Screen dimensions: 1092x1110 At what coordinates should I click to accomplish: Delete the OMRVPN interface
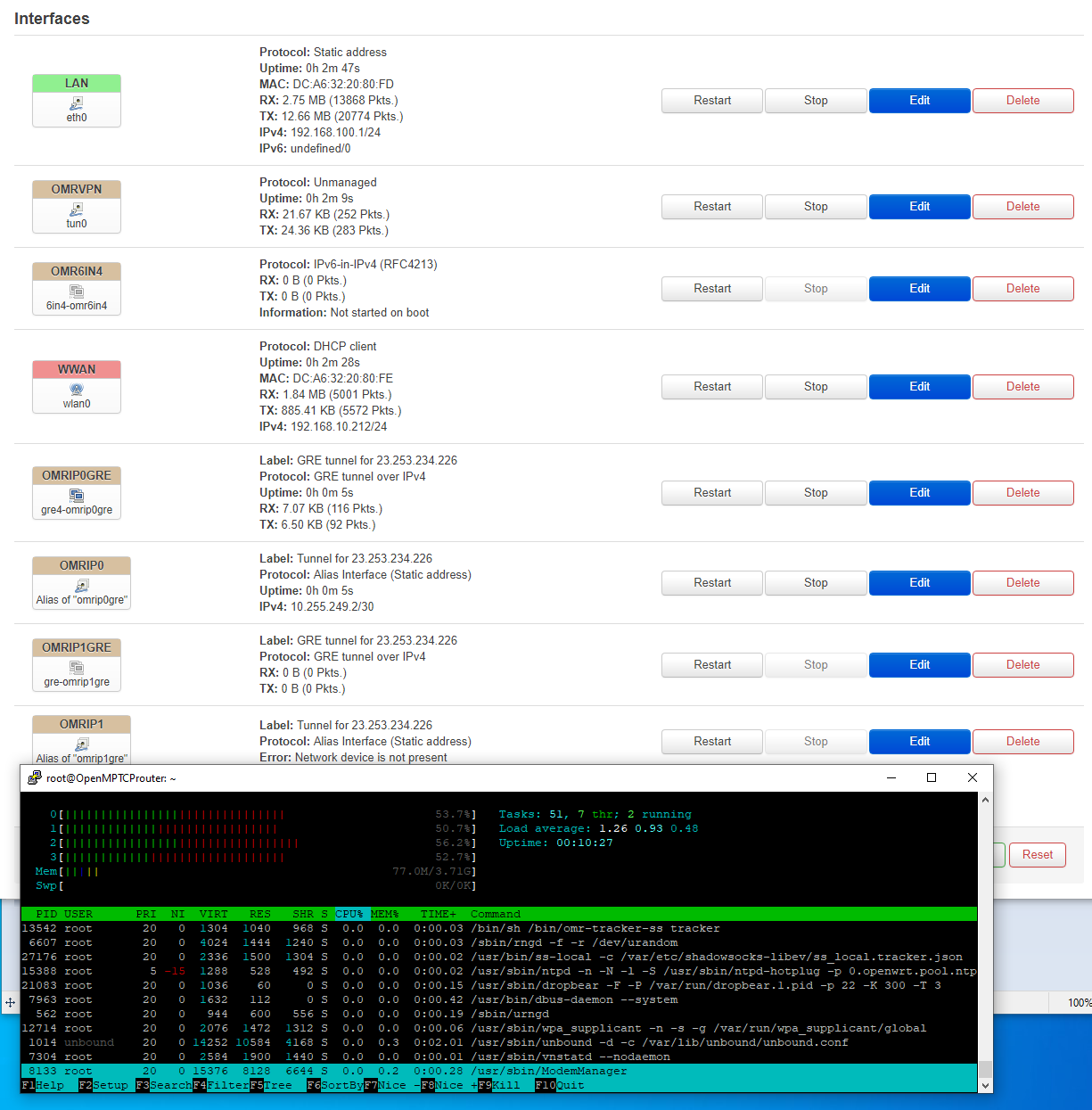(1023, 207)
